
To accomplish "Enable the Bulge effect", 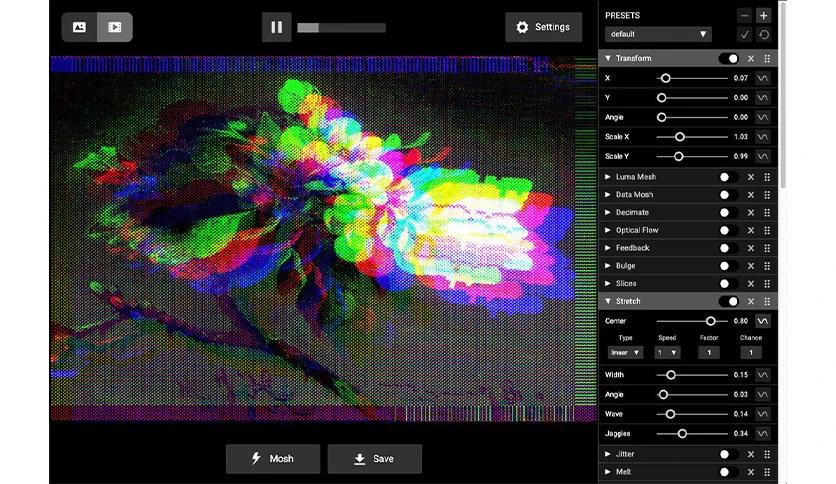I will [728, 266].
